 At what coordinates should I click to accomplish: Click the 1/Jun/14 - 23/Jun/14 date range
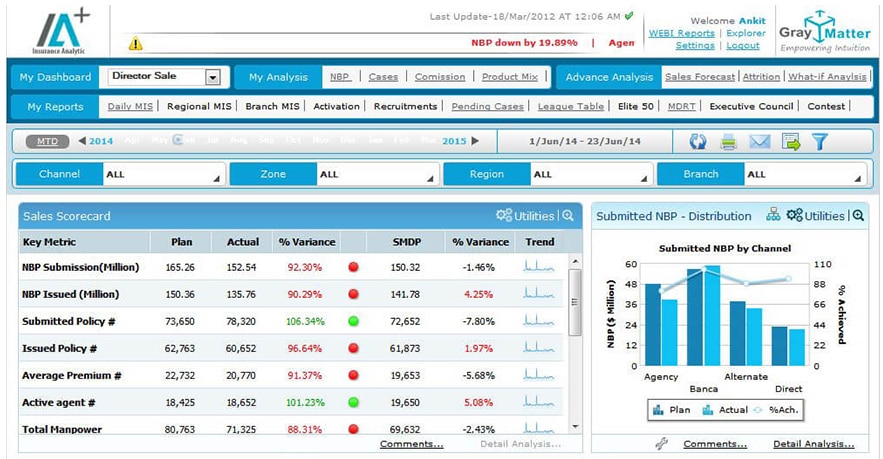pos(585,141)
